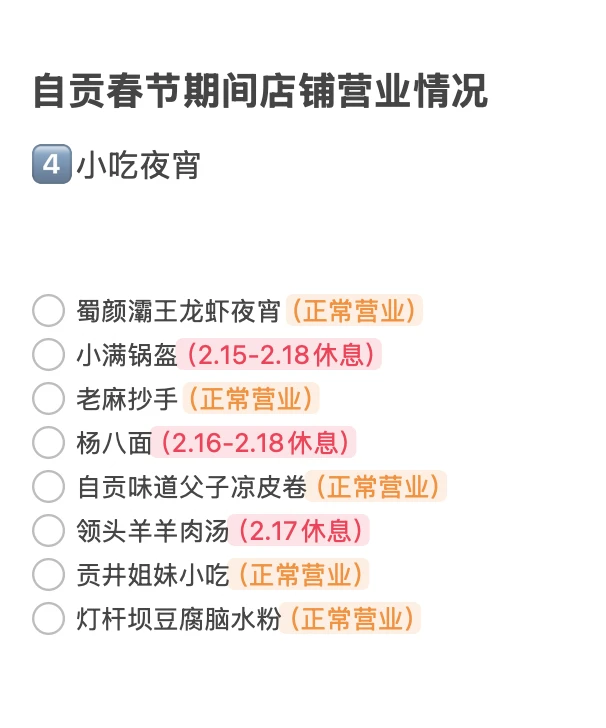Click the title 自贡春节期间店铺营业情况
Image resolution: width=606 pixels, height=728 pixels.
tap(260, 91)
